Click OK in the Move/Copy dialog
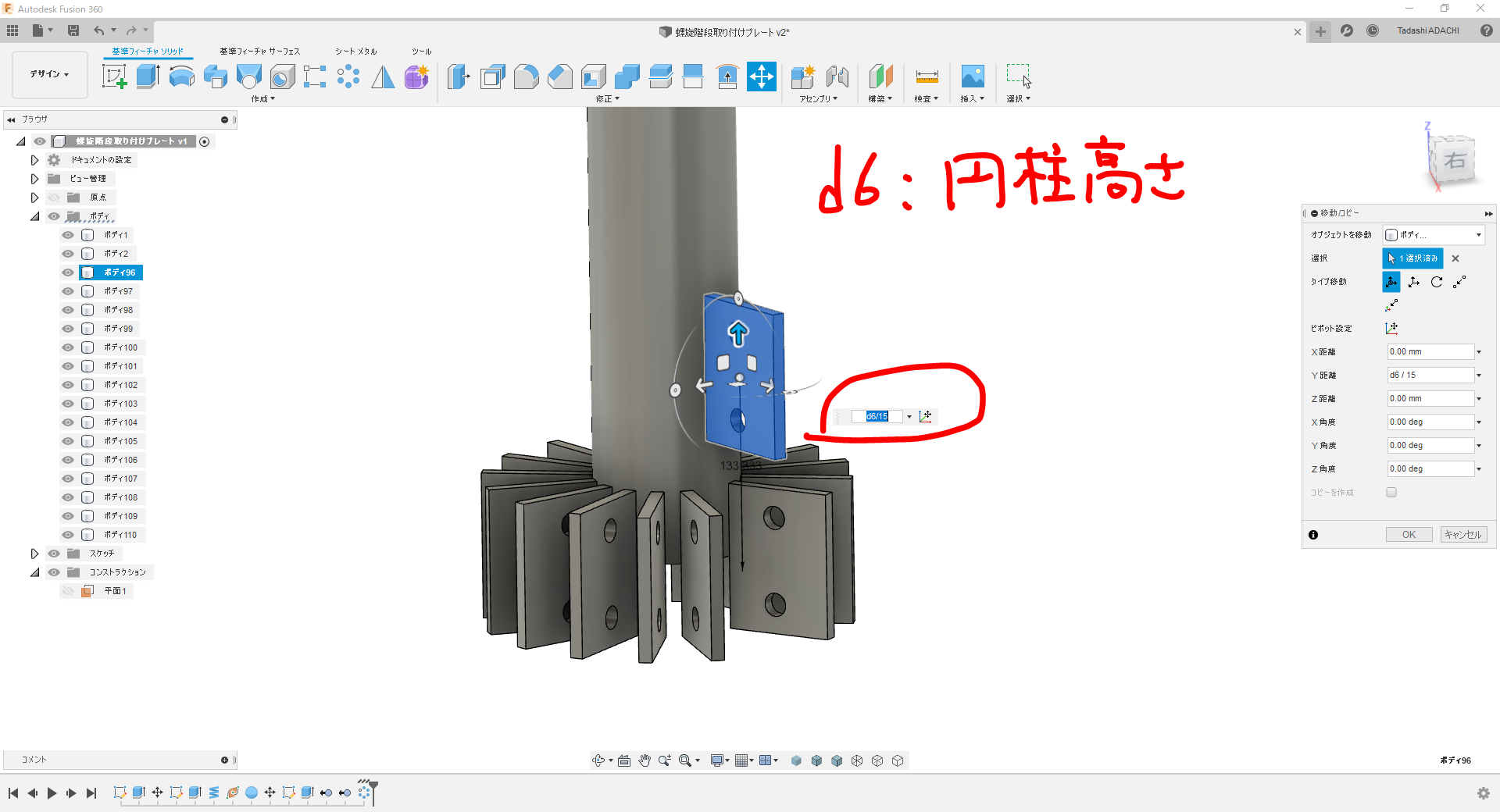1500x812 pixels. 1409,535
